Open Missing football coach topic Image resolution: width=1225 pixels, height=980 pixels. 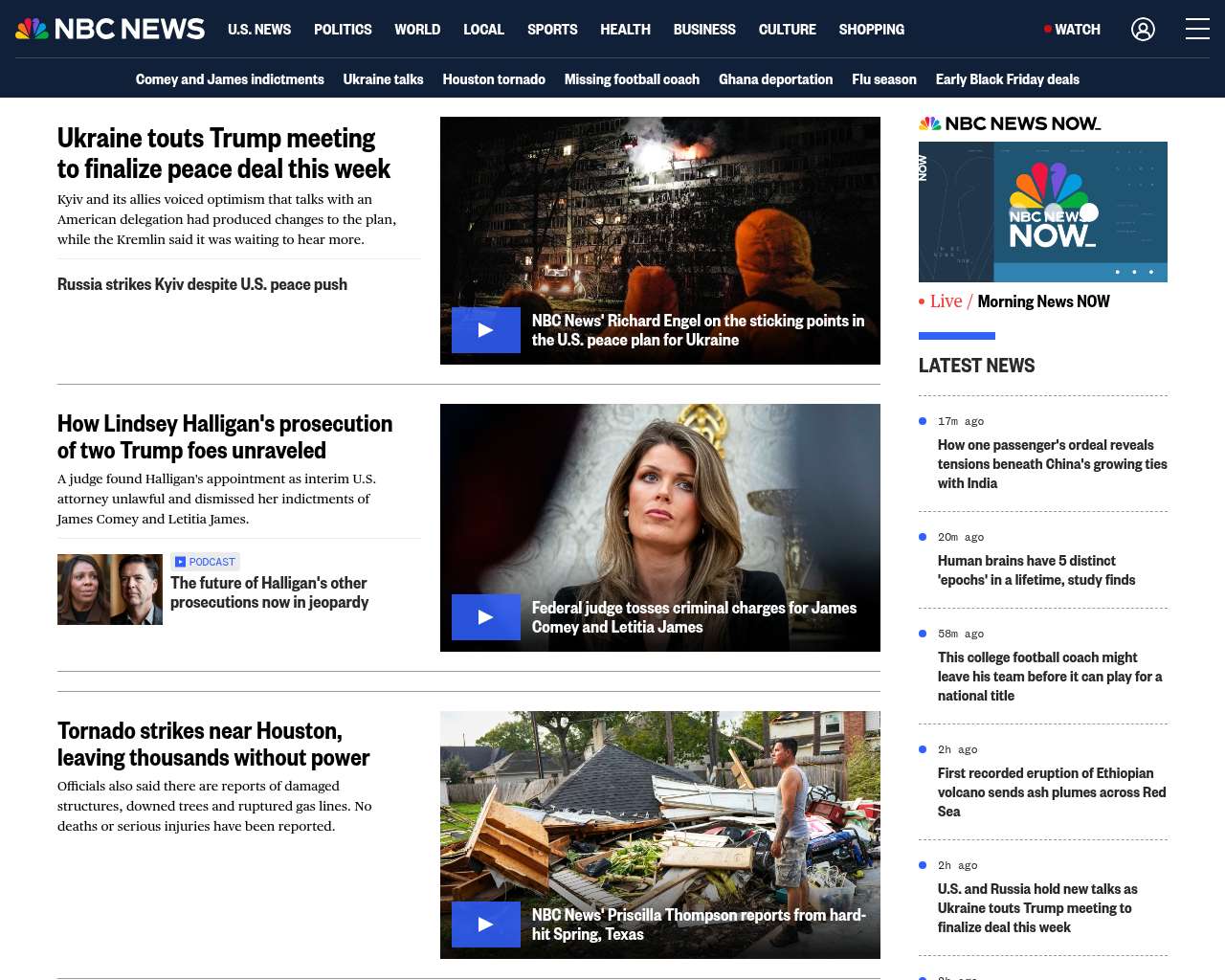coord(632,79)
